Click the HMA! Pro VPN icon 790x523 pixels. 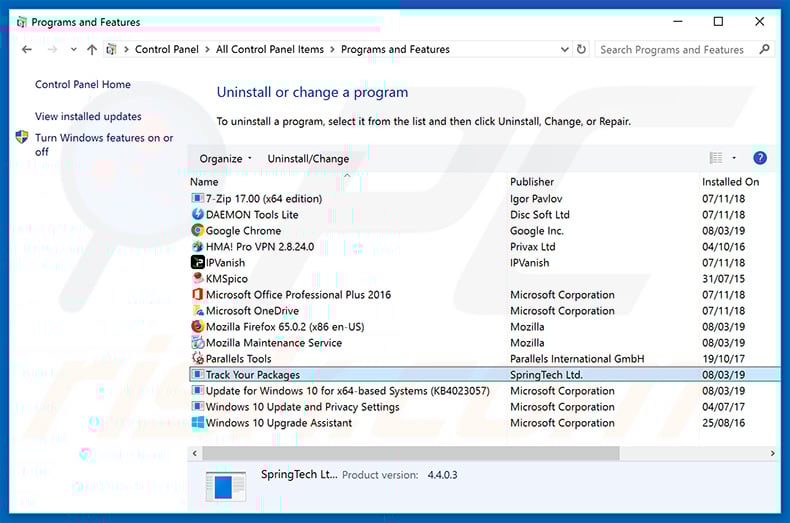pos(198,247)
